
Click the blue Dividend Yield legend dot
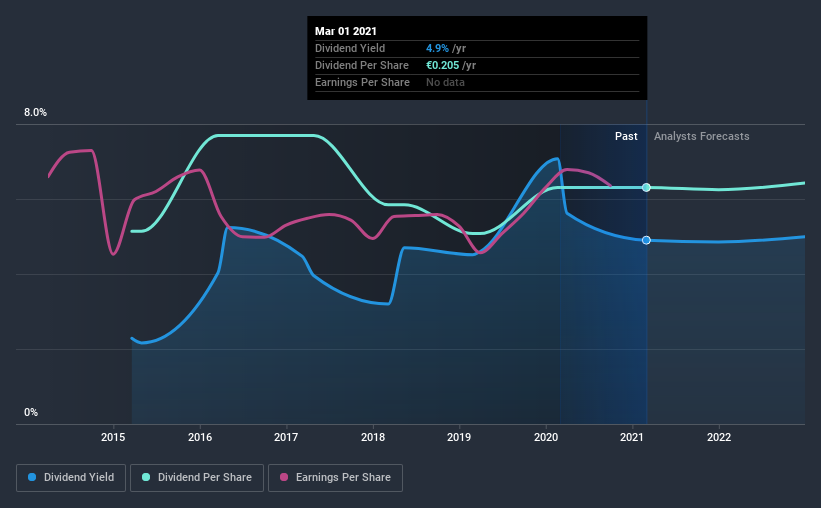click(32, 477)
